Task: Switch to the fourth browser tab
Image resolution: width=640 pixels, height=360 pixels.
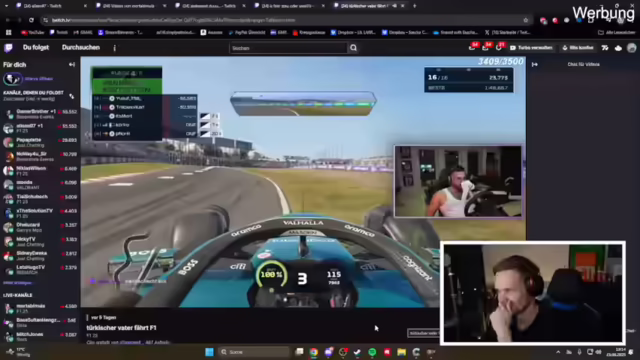Action: point(289,6)
